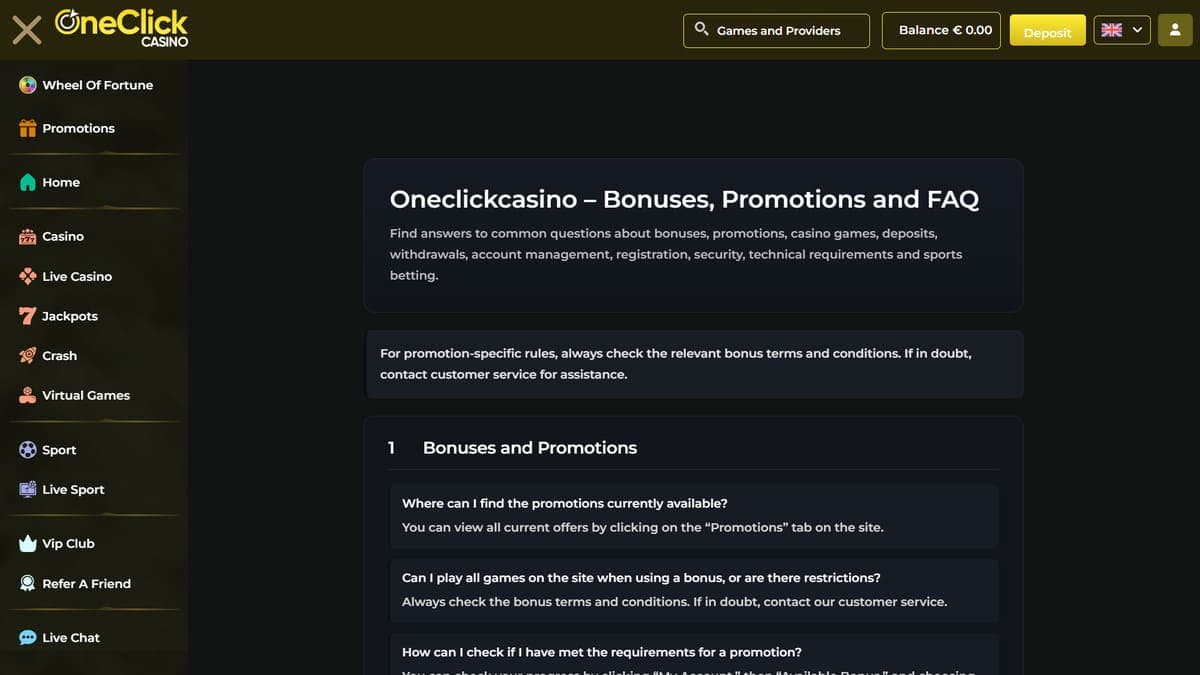The height and width of the screenshot is (675, 1200).
Task: Click the UK flag icon
Action: coord(1111,30)
